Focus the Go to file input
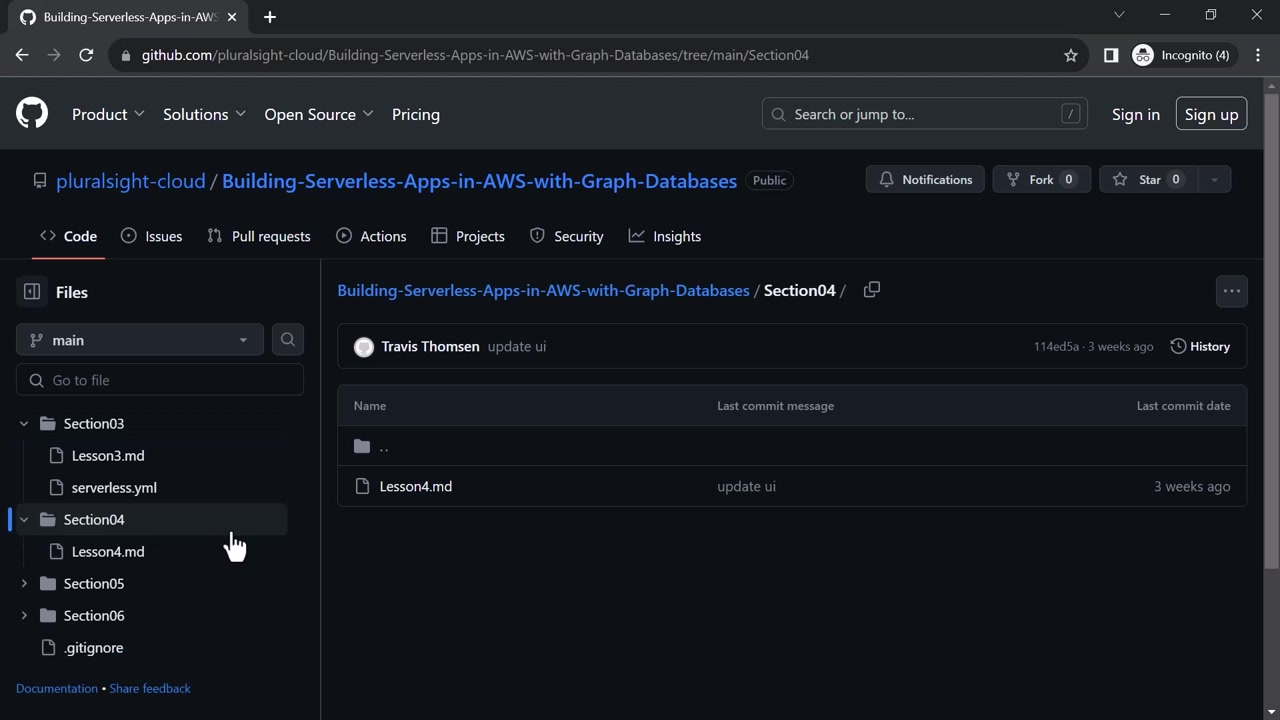Screen dimensions: 1280x720 [170, 380]
